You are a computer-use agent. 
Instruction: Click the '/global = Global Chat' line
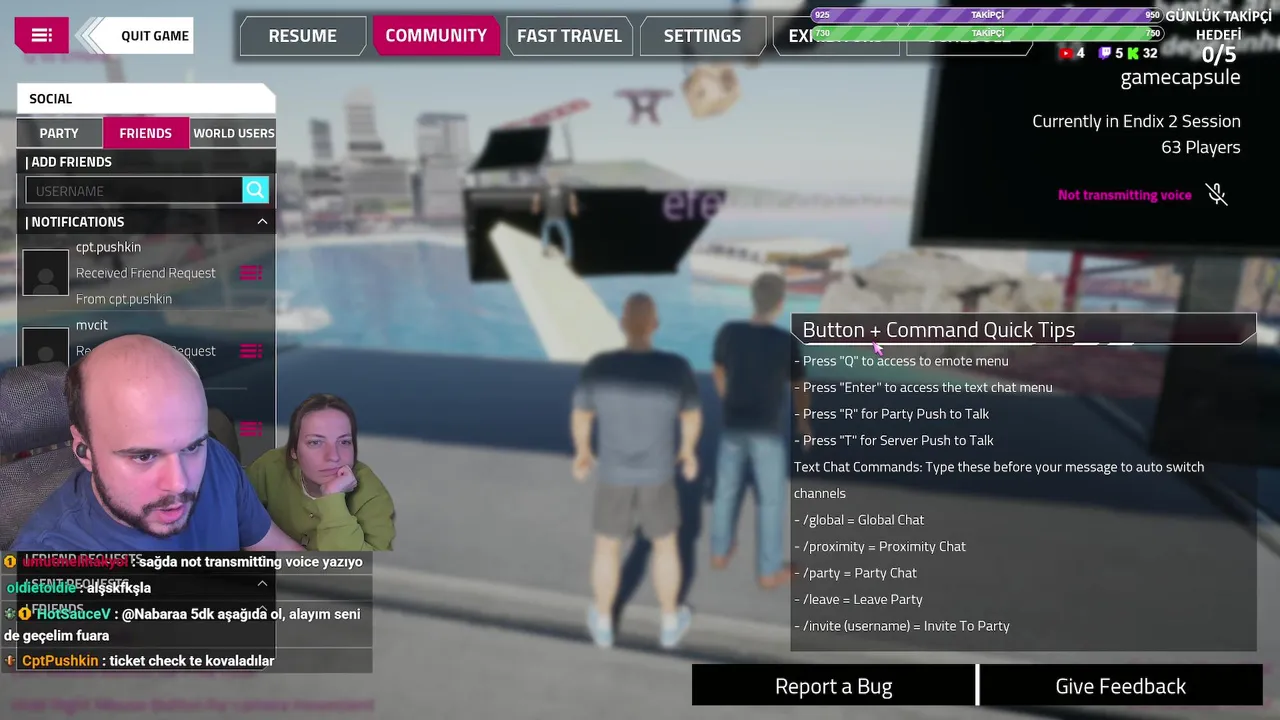[x=859, y=520]
